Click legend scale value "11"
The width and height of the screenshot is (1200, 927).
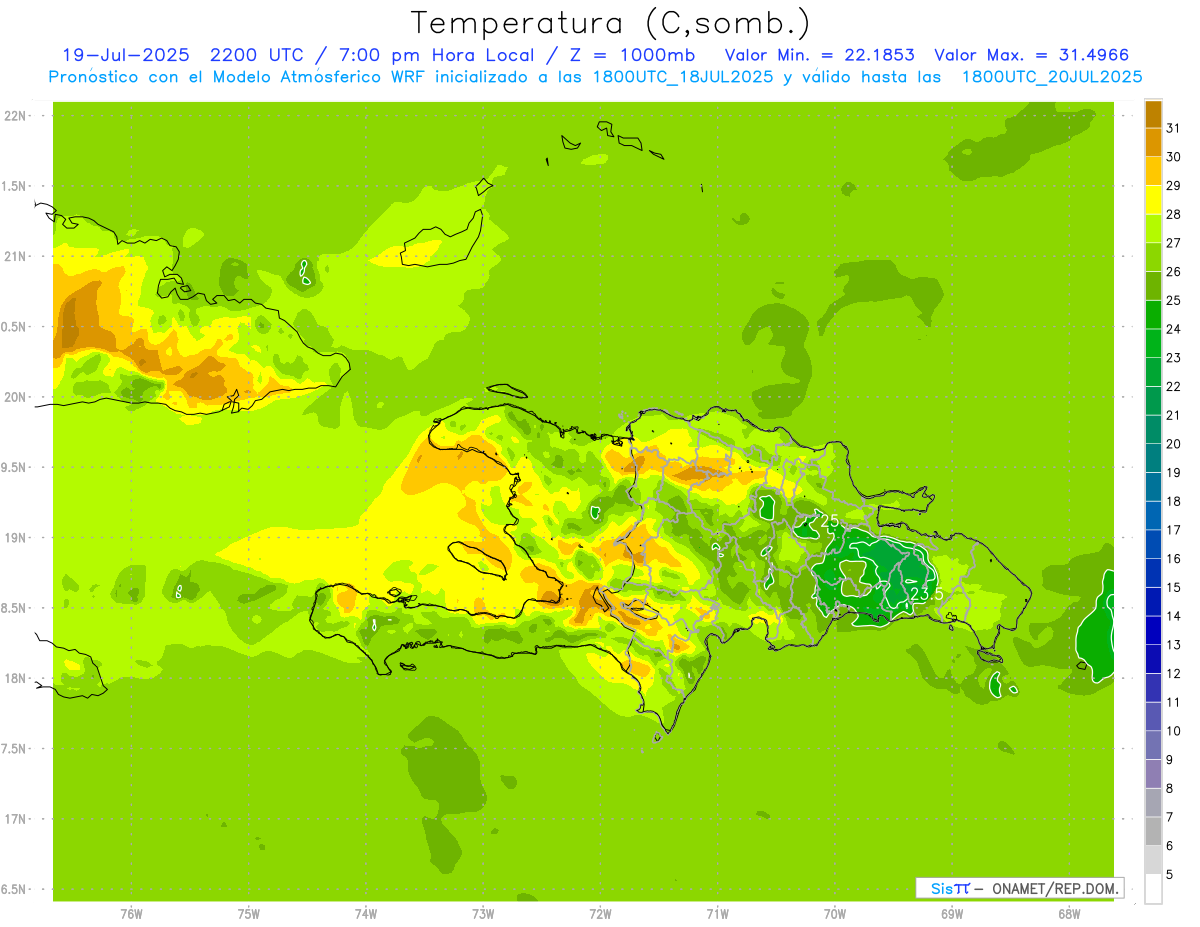point(1174,701)
